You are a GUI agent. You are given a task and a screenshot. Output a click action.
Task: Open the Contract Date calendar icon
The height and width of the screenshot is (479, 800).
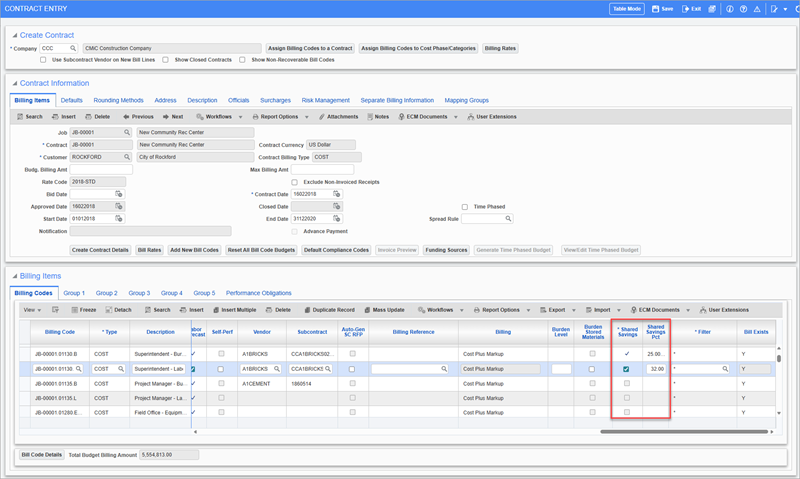coord(337,194)
